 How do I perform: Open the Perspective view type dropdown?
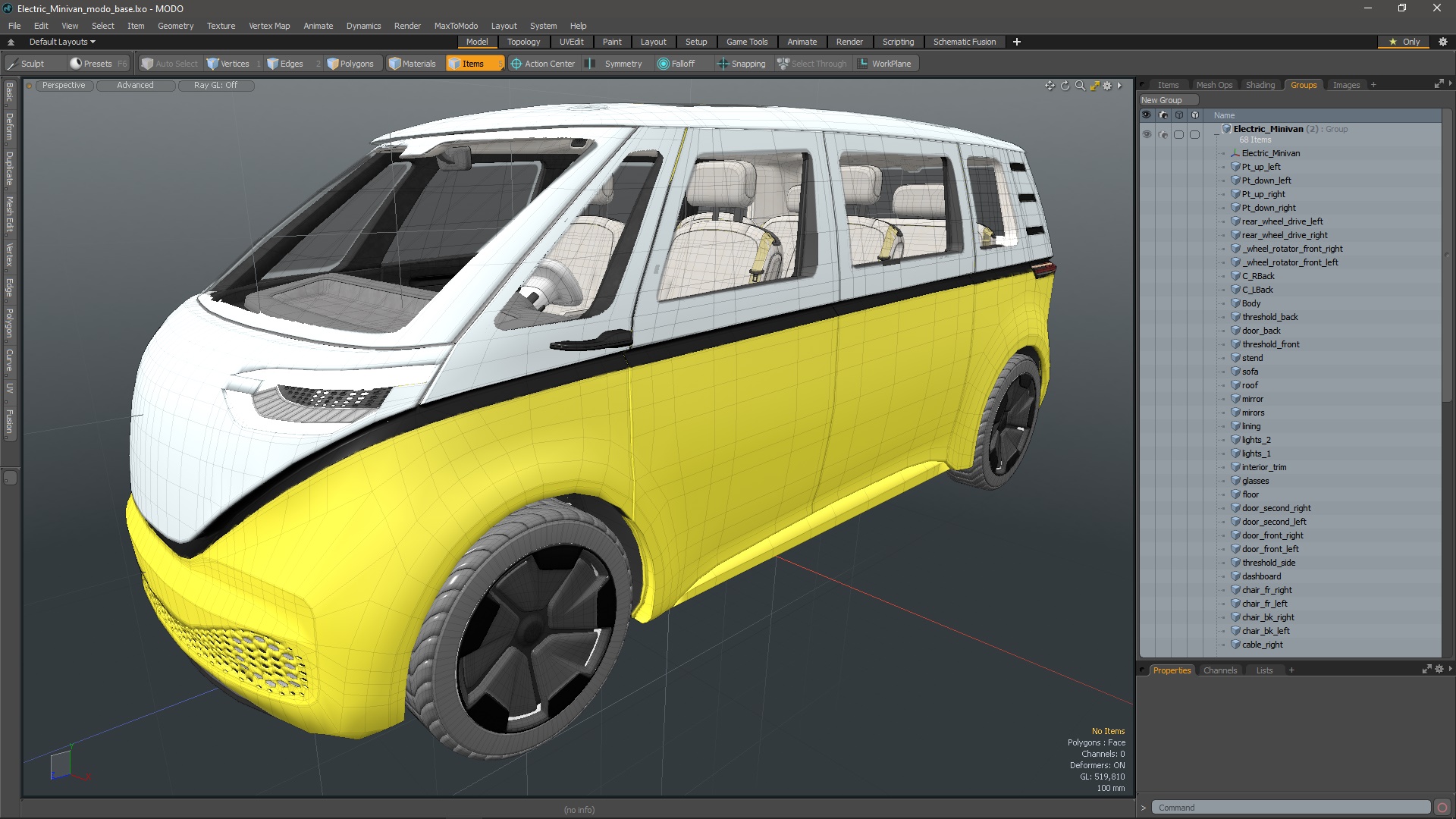pos(64,86)
